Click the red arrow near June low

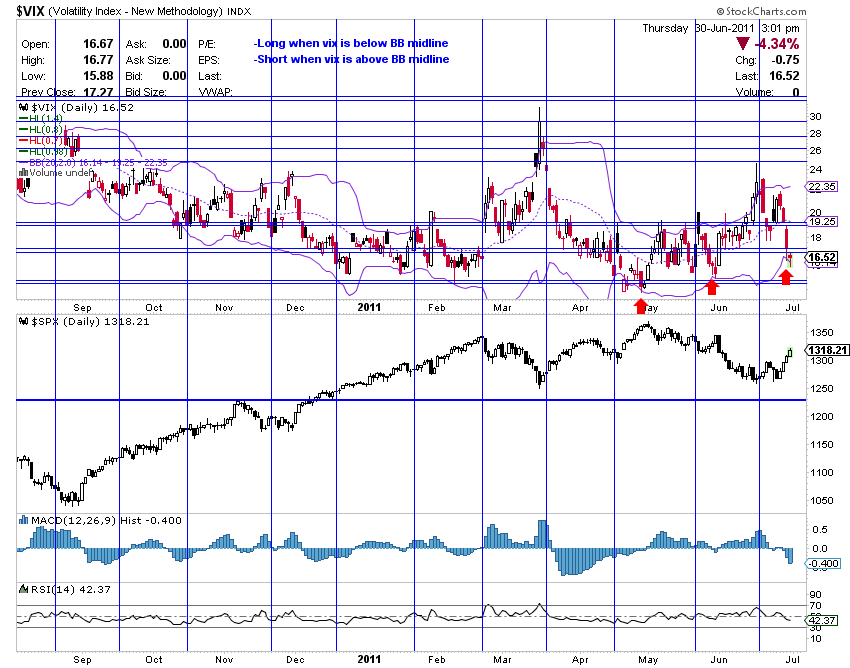pyautogui.click(x=711, y=288)
